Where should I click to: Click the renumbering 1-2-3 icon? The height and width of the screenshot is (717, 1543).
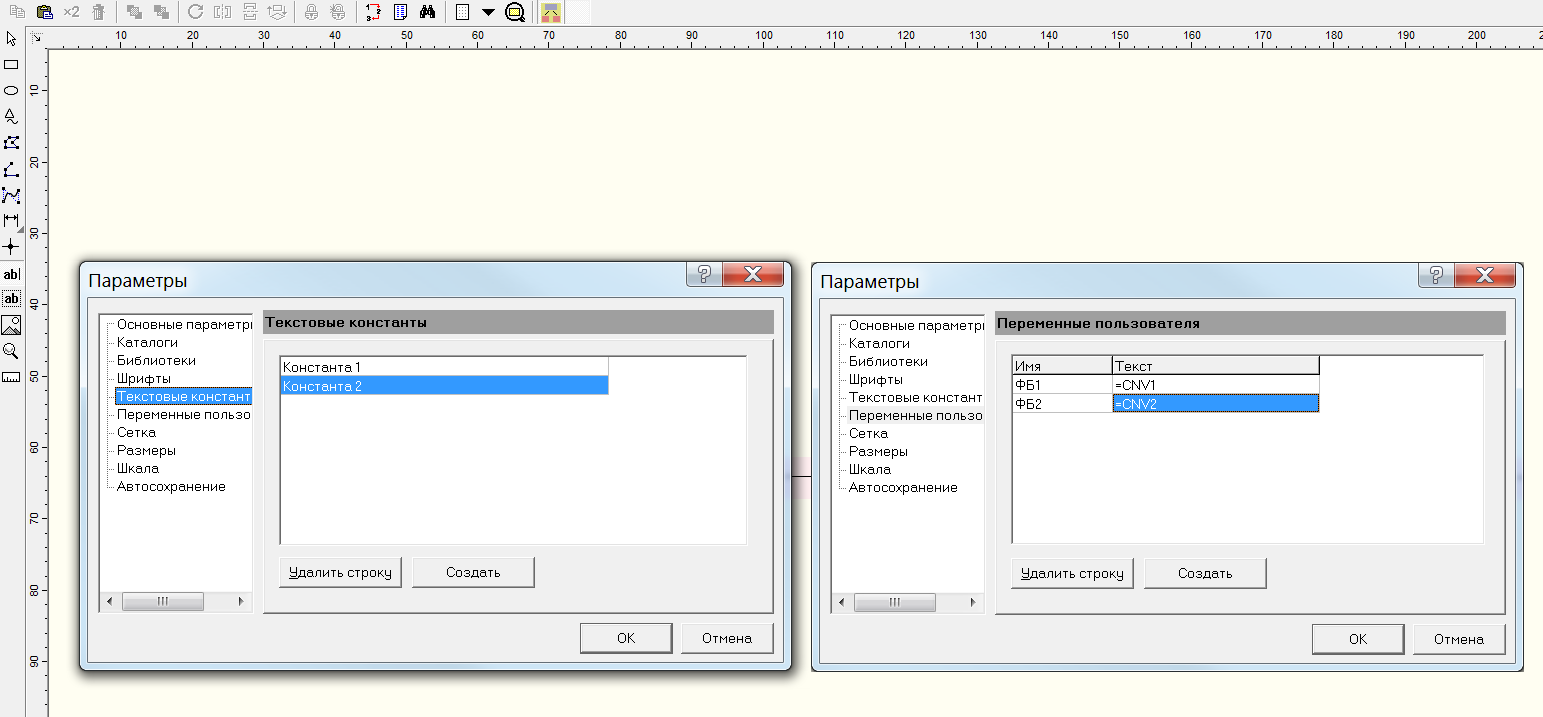click(373, 12)
